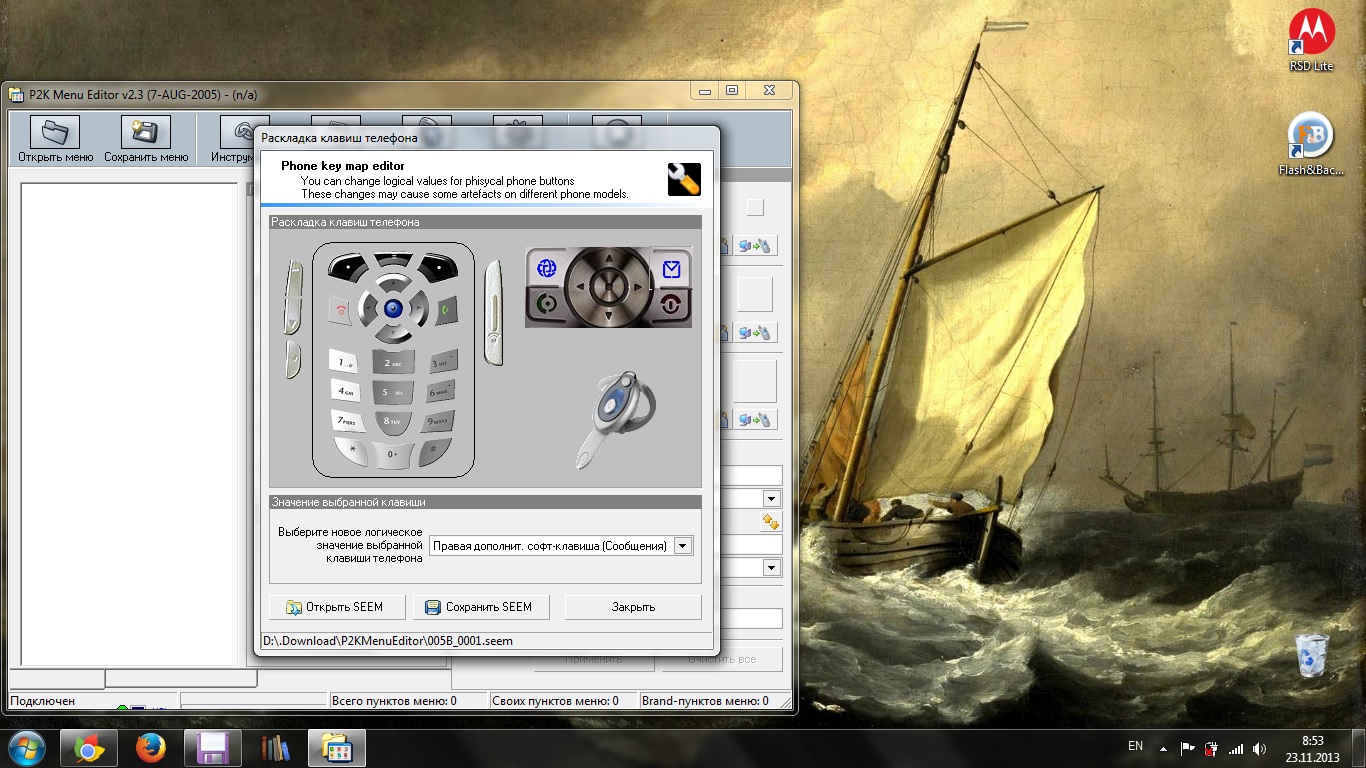Click the seem file path in dialog status bar
Screen dimensions: 1366x768
[388, 641]
